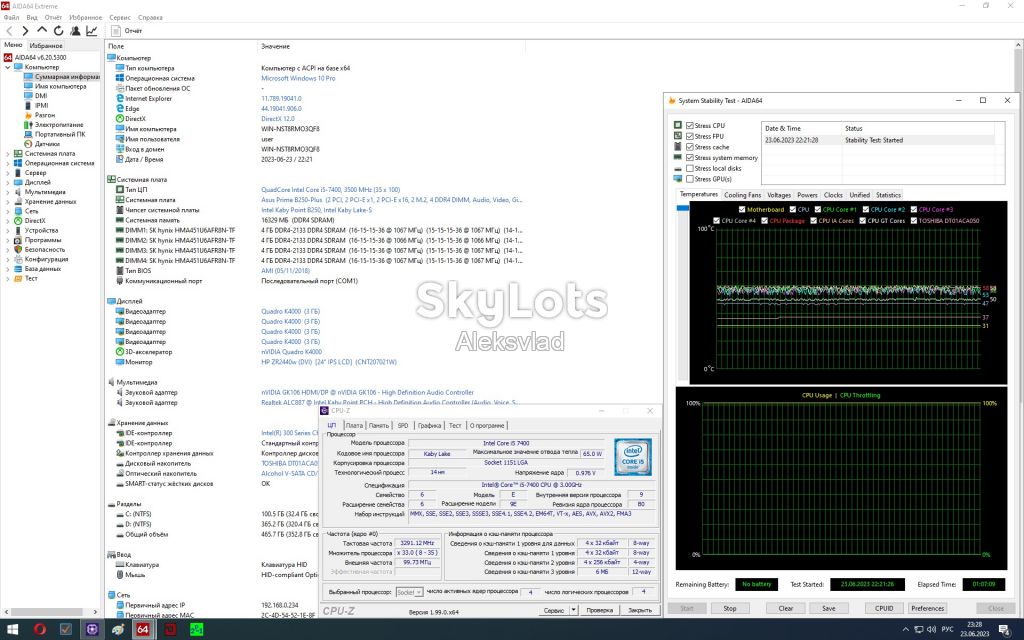Uncheck Stress CPU checkbox
Screen dimensions: 1024x640
click(690, 125)
